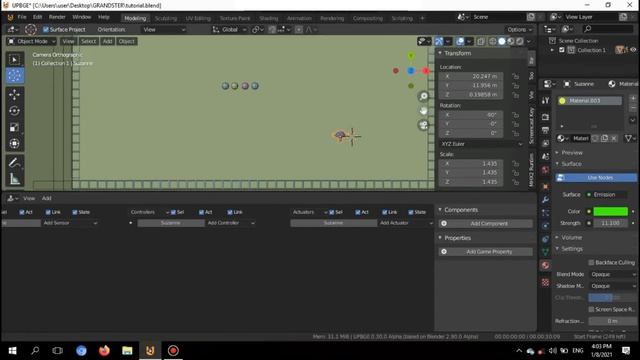Toggle camera view icon in viewport
This screenshot has width=640, height=360.
pos(424,125)
